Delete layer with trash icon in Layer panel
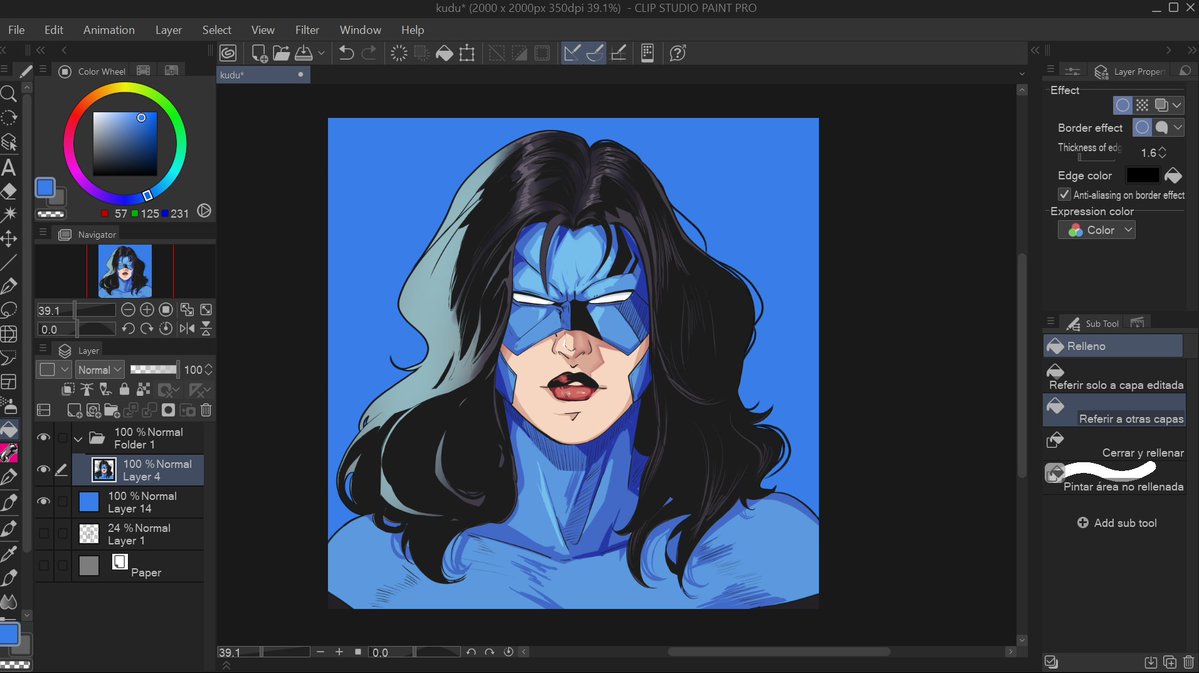The image size is (1199, 673). 206,411
